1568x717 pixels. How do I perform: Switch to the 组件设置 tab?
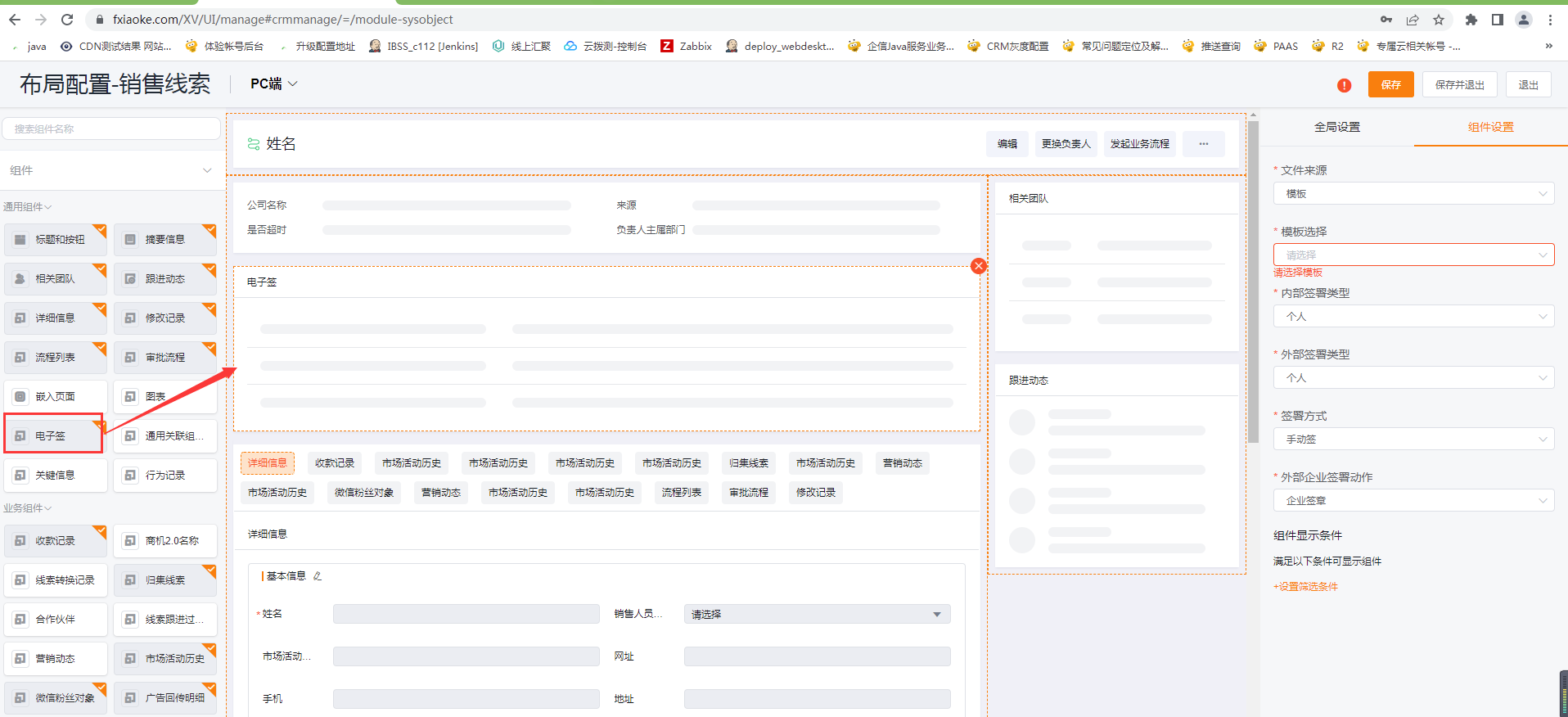coord(1490,127)
